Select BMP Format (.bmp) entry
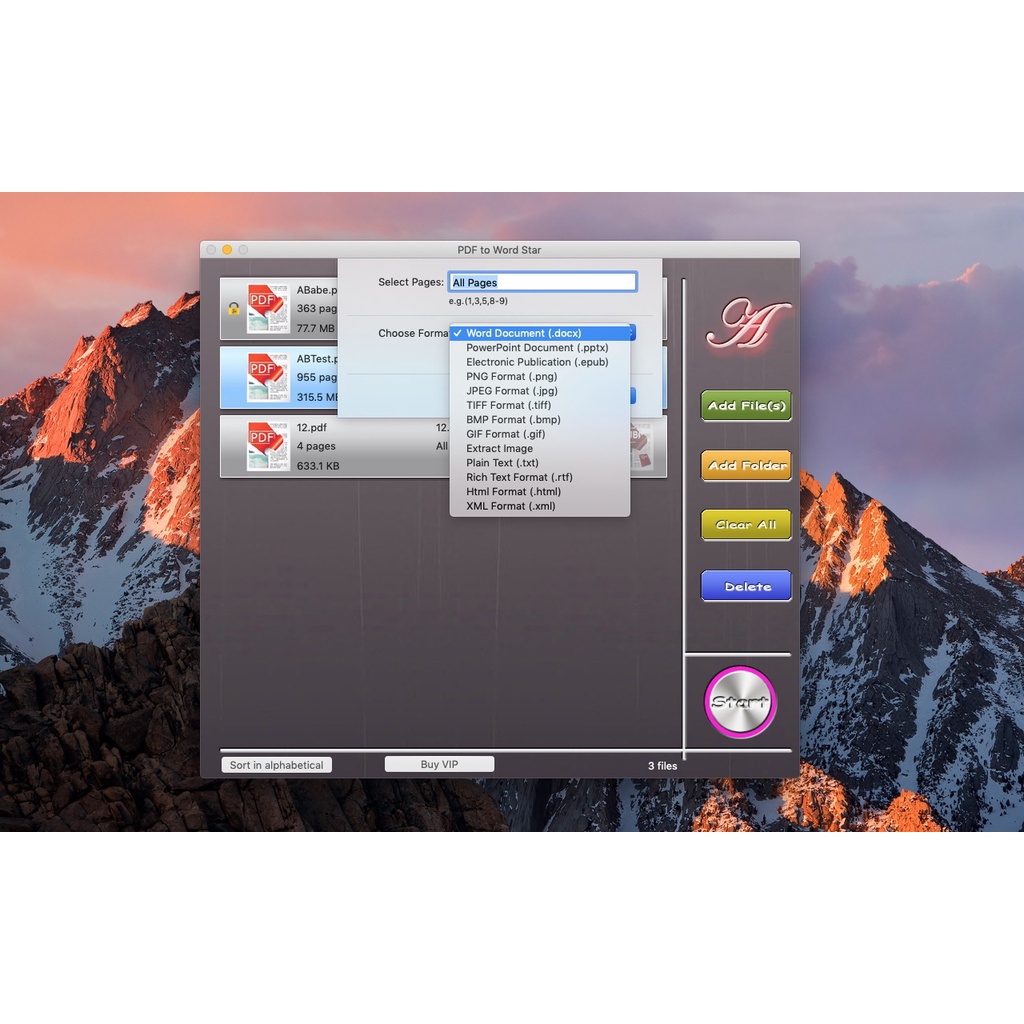The image size is (1024, 1024). pos(539,419)
